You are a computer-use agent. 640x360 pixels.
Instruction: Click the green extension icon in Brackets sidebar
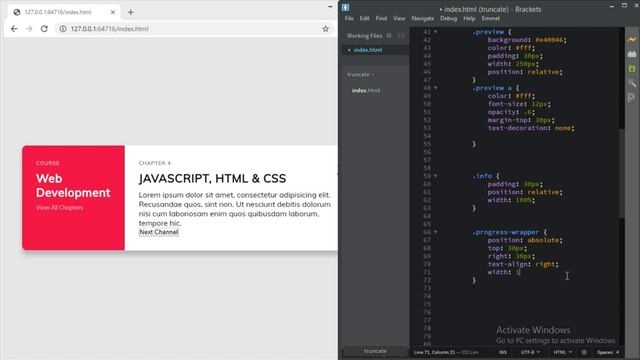[632, 69]
